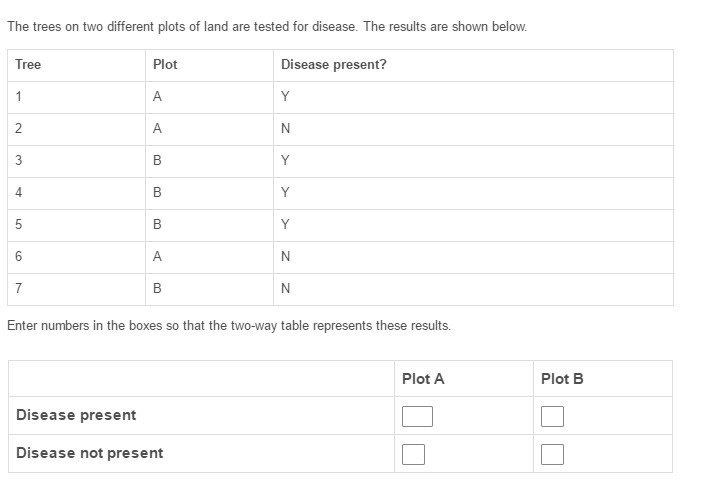This screenshot has width=706, height=483.
Task: Click the Plot B header in two-way table
Action: tap(562, 379)
